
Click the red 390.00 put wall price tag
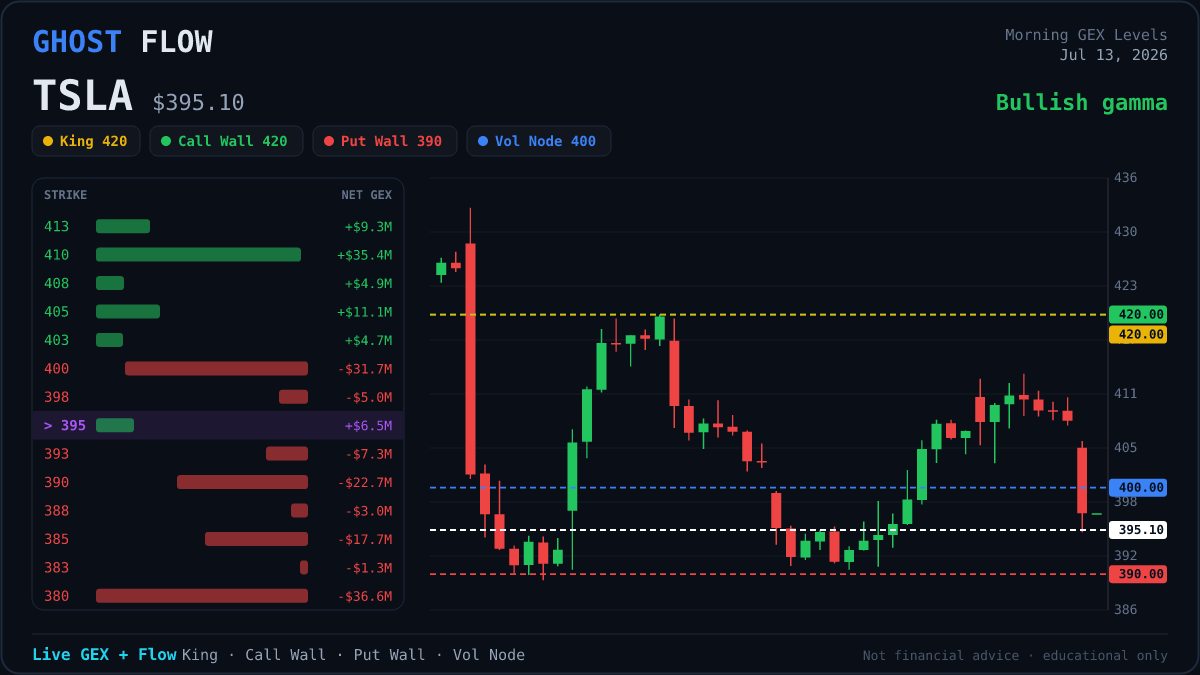click(1138, 574)
